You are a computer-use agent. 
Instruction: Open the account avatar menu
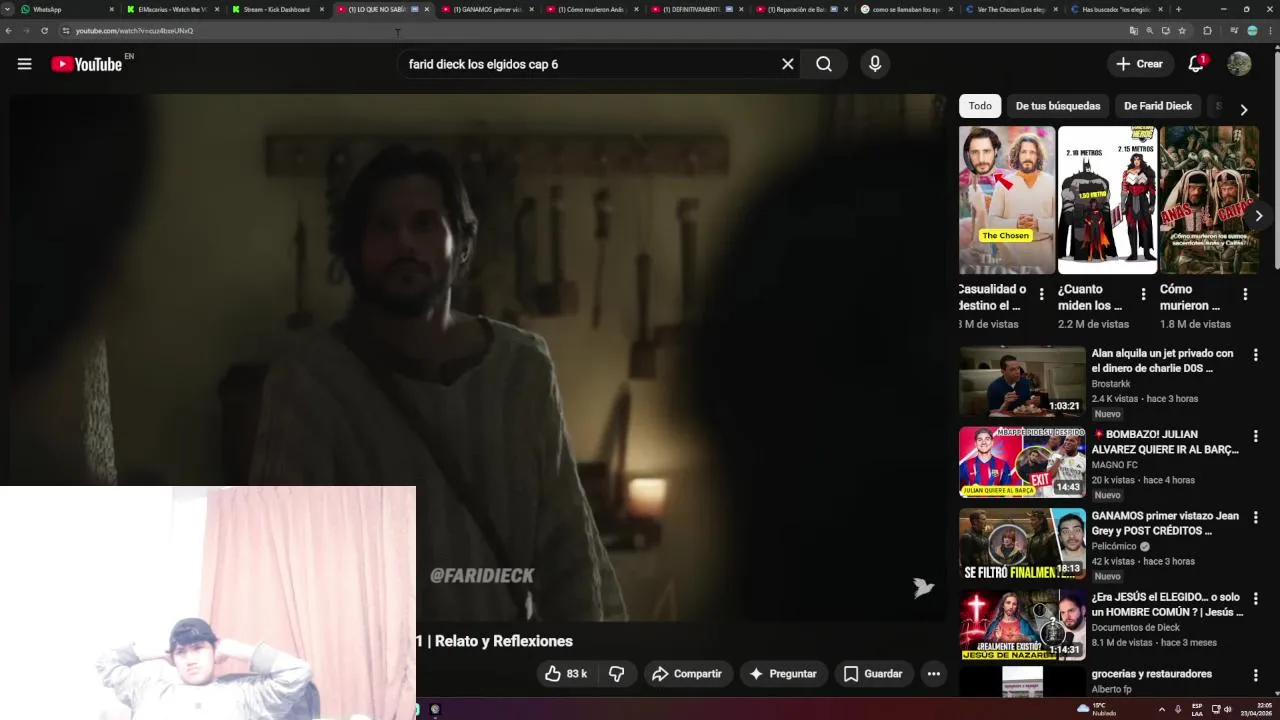coord(1239,64)
